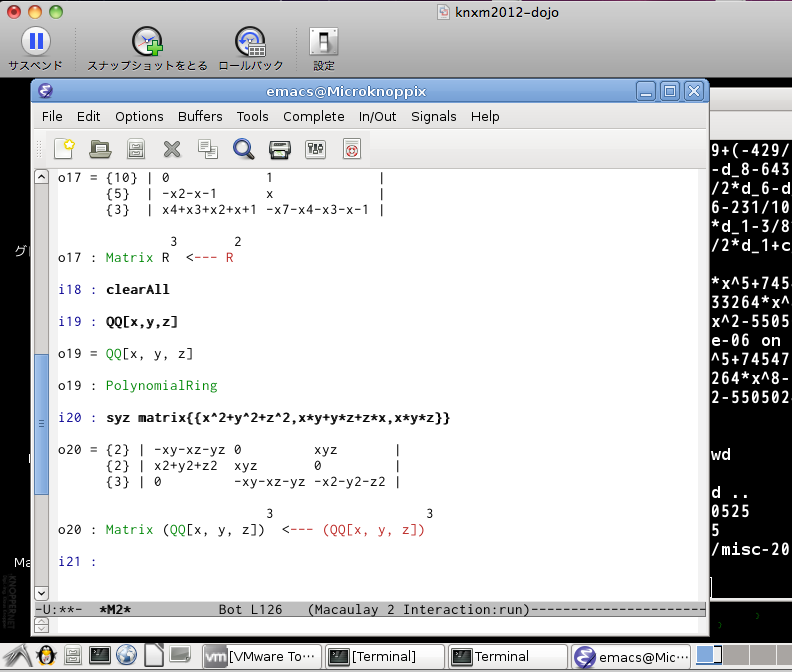Screen dimensions: 792x672
Task: Click the preferences sliders icon in emacs toolbar
Action: pos(316,149)
